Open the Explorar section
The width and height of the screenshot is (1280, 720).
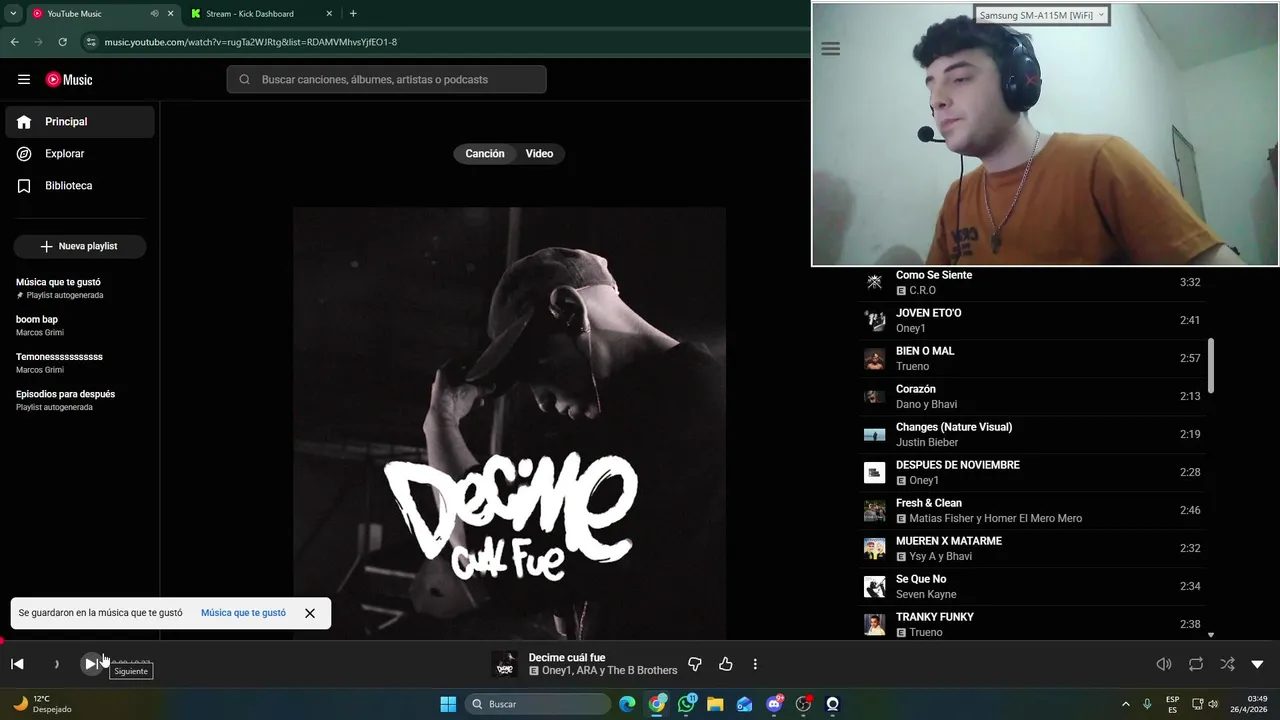(80, 154)
